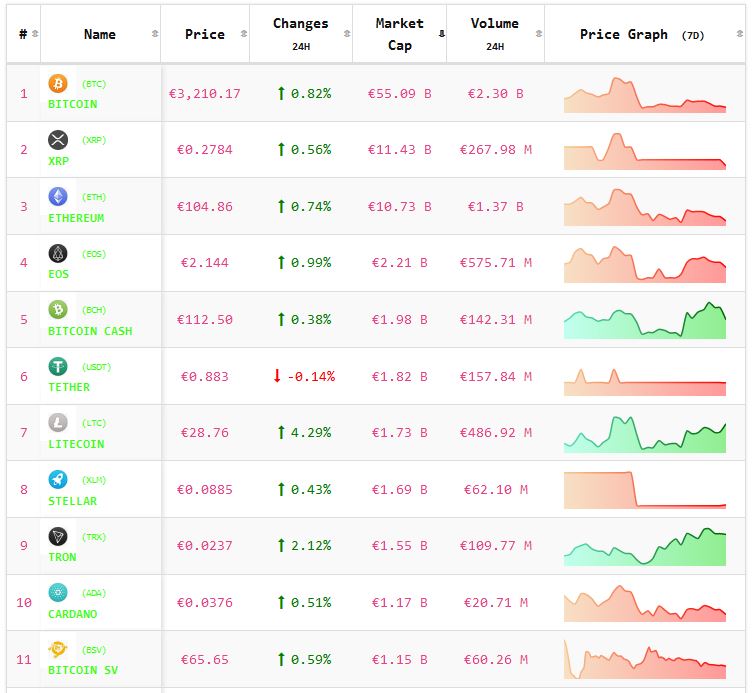Sort by Market Cap column header
The image size is (756, 693).
(399, 34)
